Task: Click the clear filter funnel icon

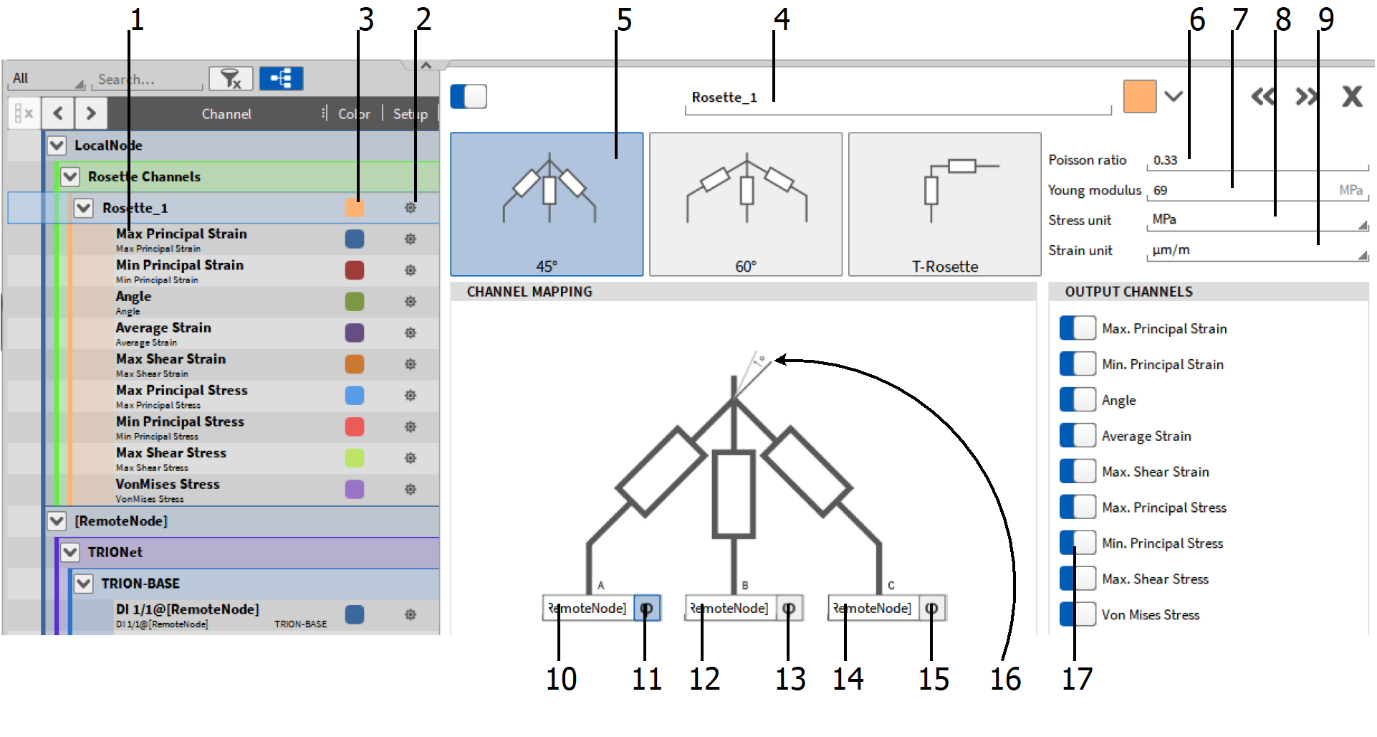Action: point(230,79)
